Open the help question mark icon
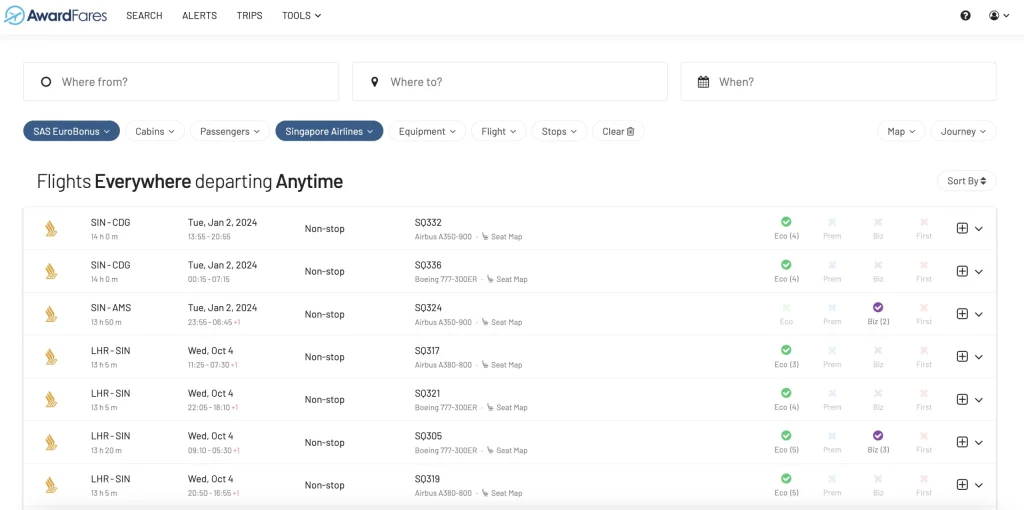Image resolution: width=1024 pixels, height=510 pixels. (x=965, y=16)
